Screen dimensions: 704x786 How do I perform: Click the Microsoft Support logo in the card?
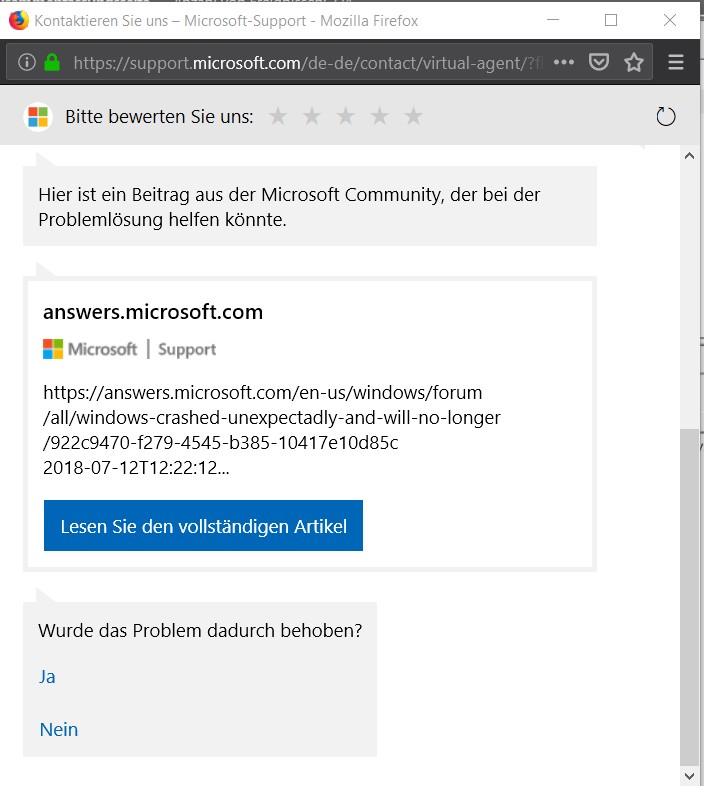129,349
